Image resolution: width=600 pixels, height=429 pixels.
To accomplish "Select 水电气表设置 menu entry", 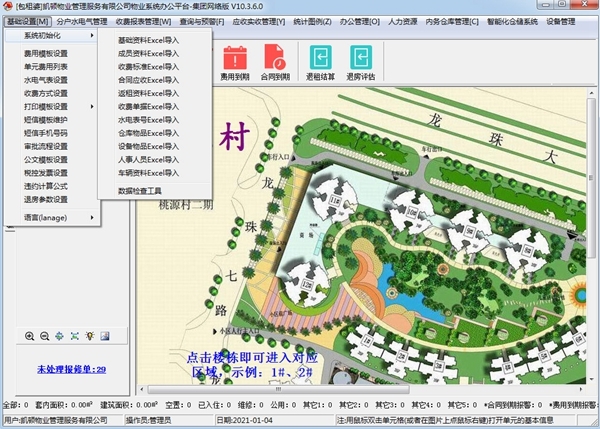I will 46,80.
